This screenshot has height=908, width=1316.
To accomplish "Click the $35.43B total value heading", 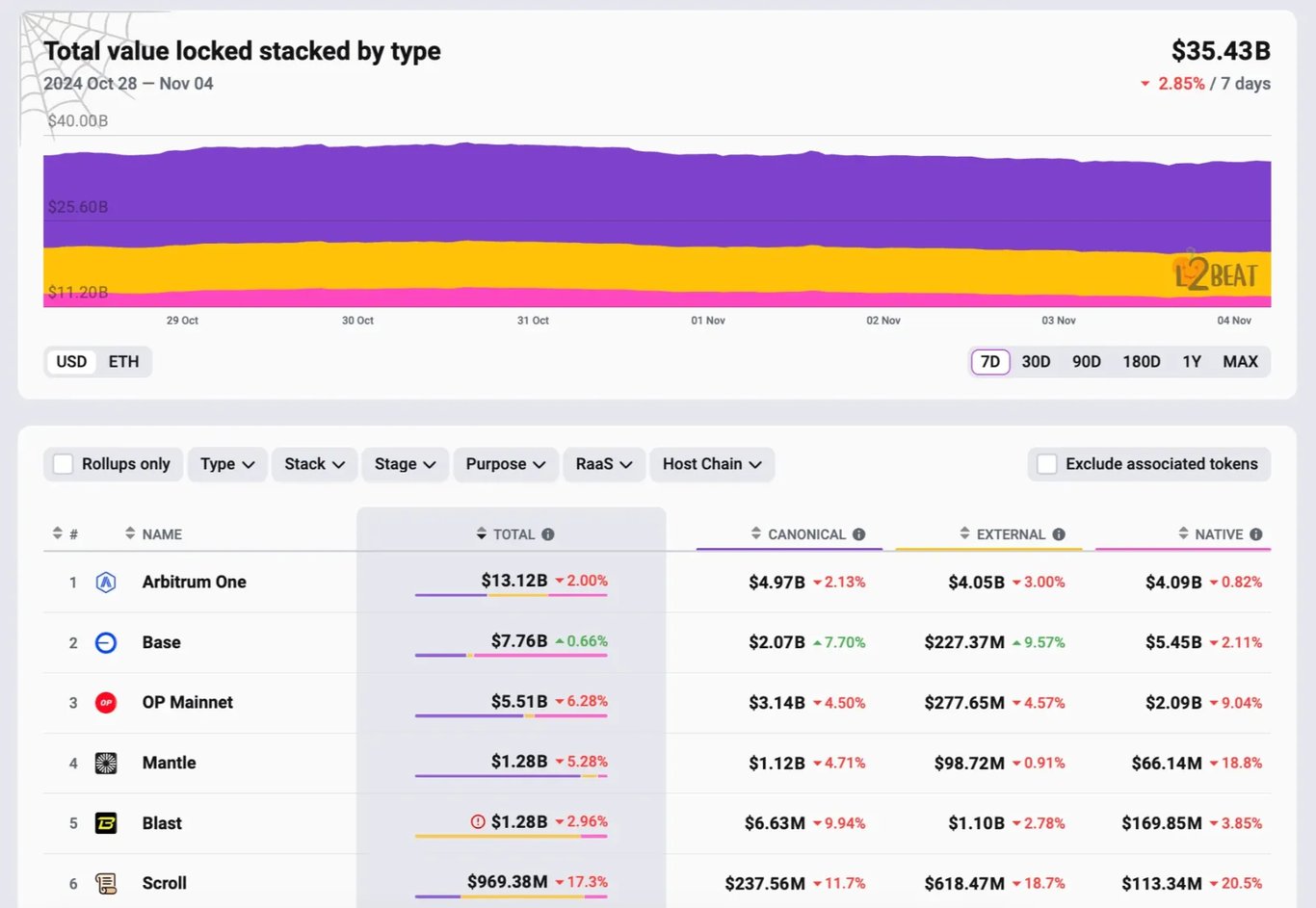I will click(x=1221, y=51).
